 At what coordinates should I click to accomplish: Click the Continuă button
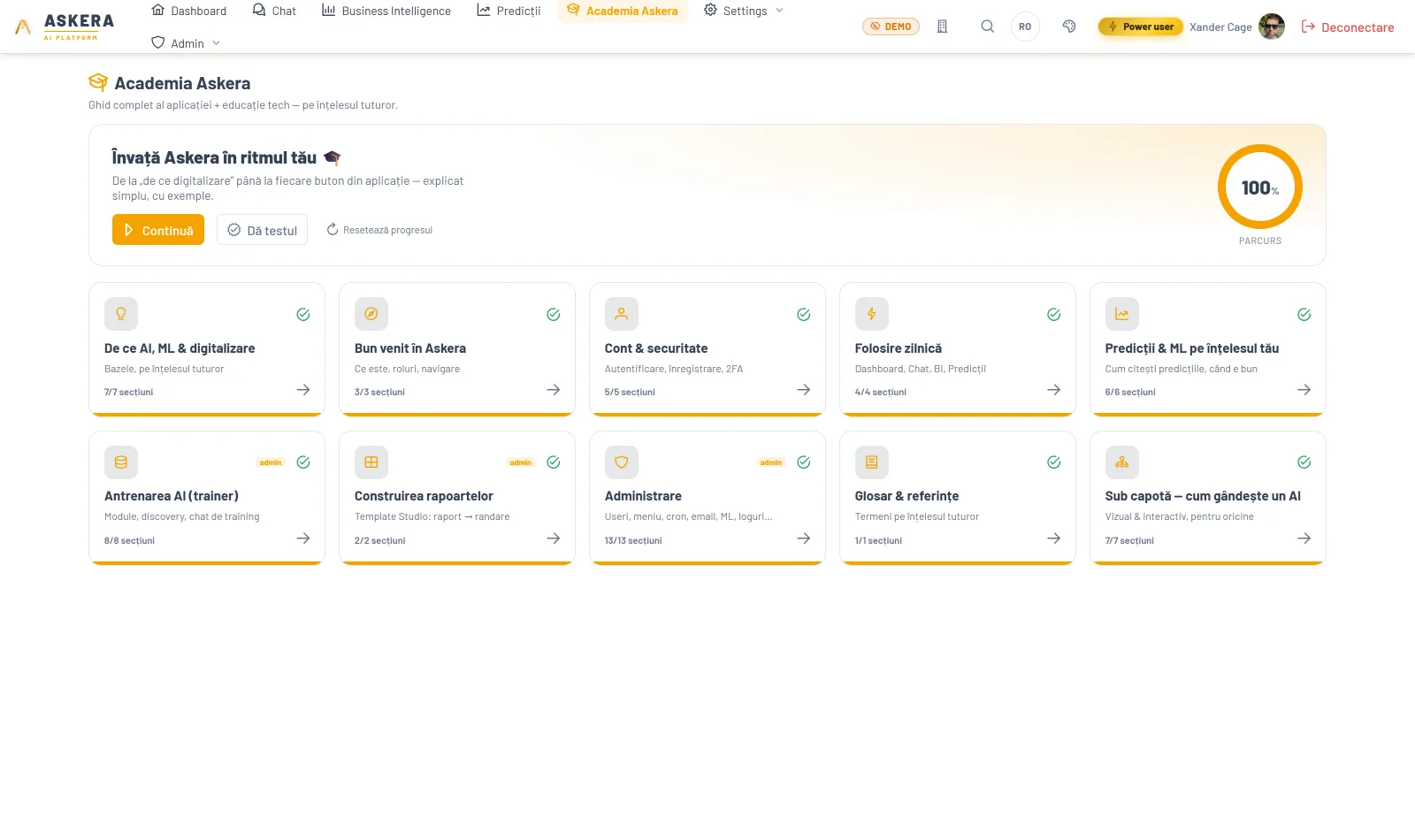coord(158,230)
